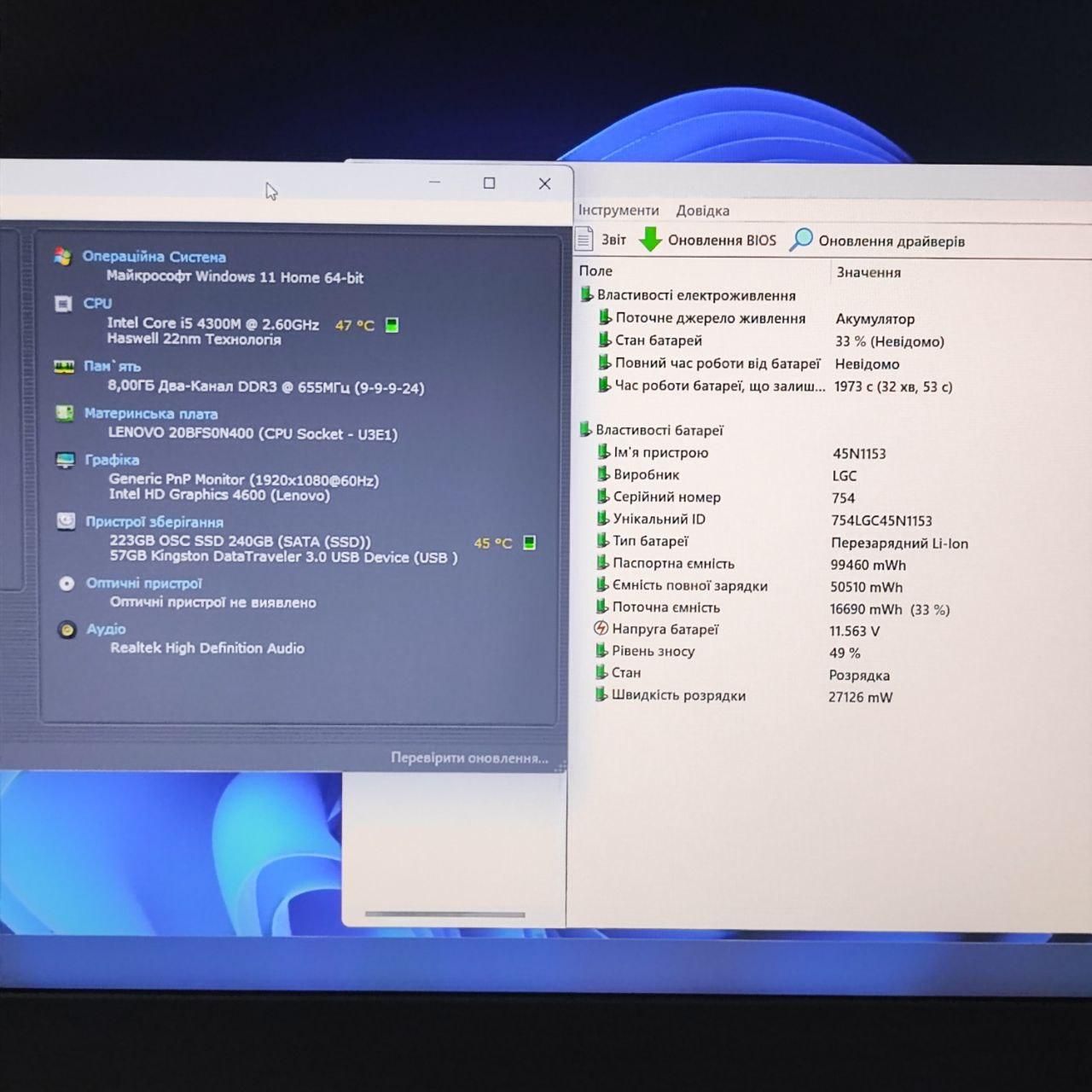Click the 11.563 V voltage value
This screenshot has width=1092, height=1092.
pyautogui.click(x=855, y=631)
